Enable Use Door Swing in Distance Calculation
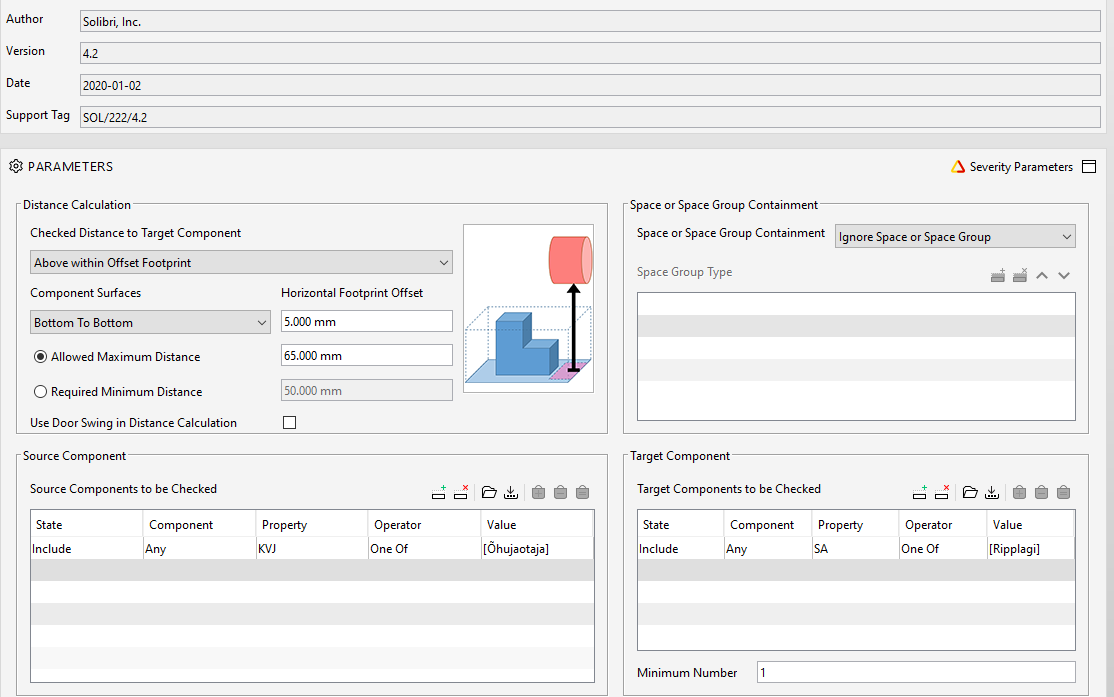 [x=289, y=423]
